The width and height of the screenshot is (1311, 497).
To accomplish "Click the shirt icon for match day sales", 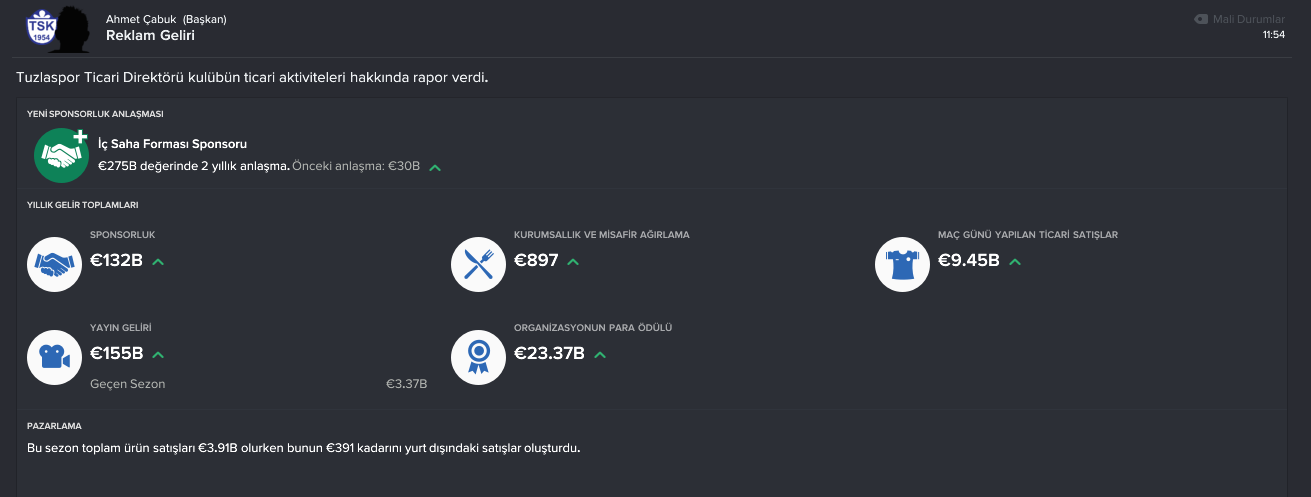I will (x=902, y=264).
